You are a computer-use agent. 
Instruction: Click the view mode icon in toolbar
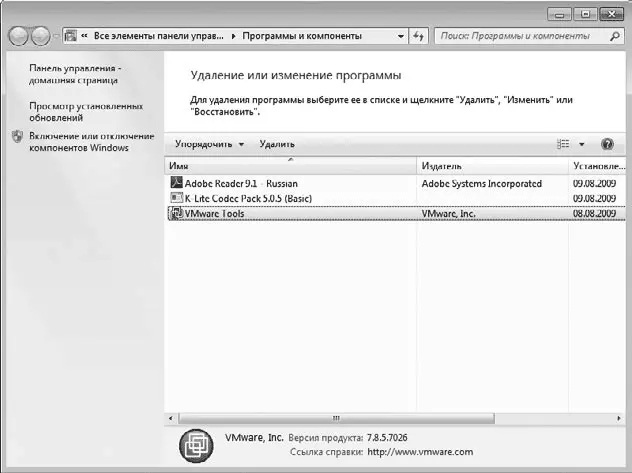point(563,144)
